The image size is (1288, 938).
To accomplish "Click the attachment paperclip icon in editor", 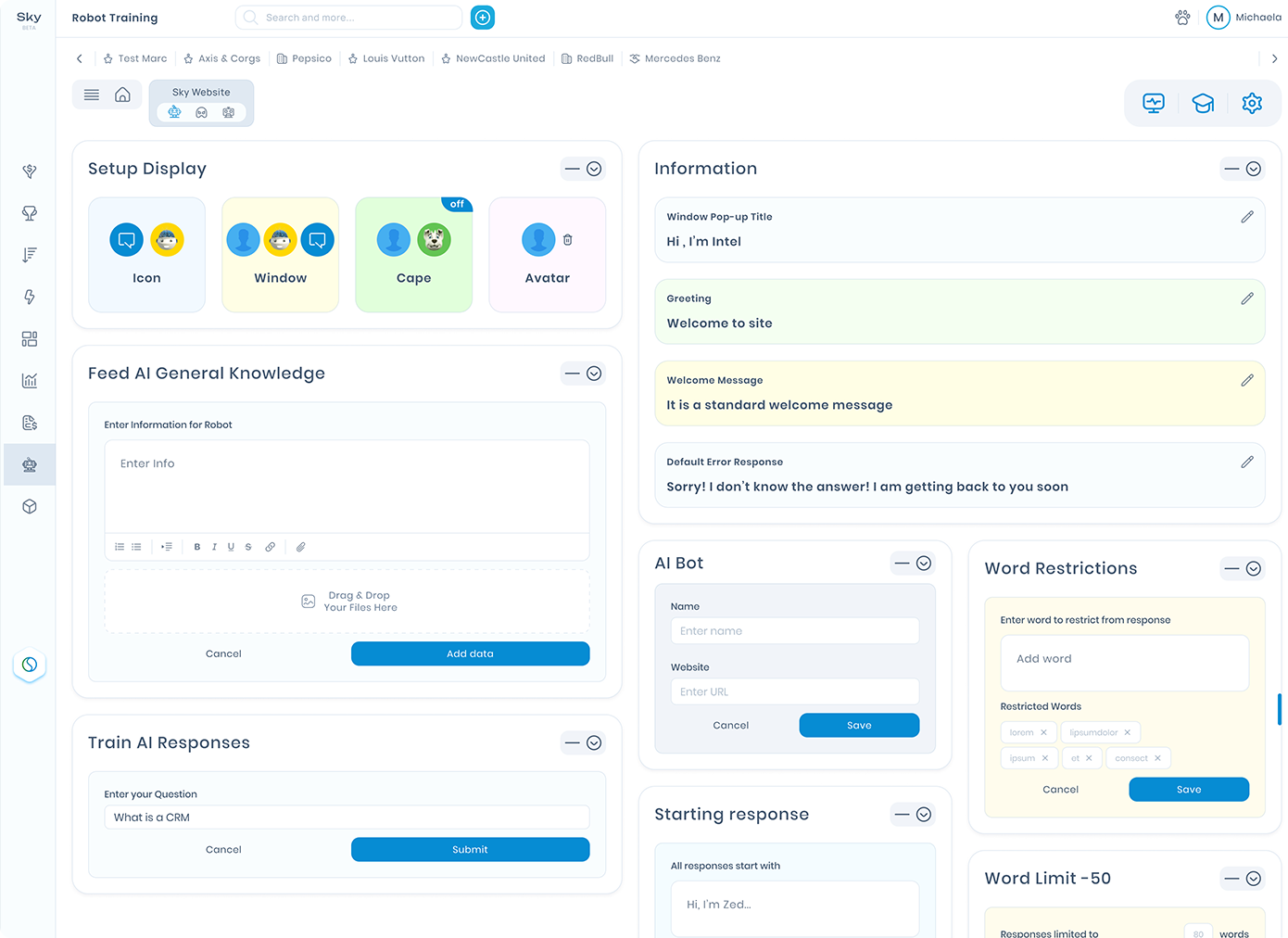I will pos(301,547).
